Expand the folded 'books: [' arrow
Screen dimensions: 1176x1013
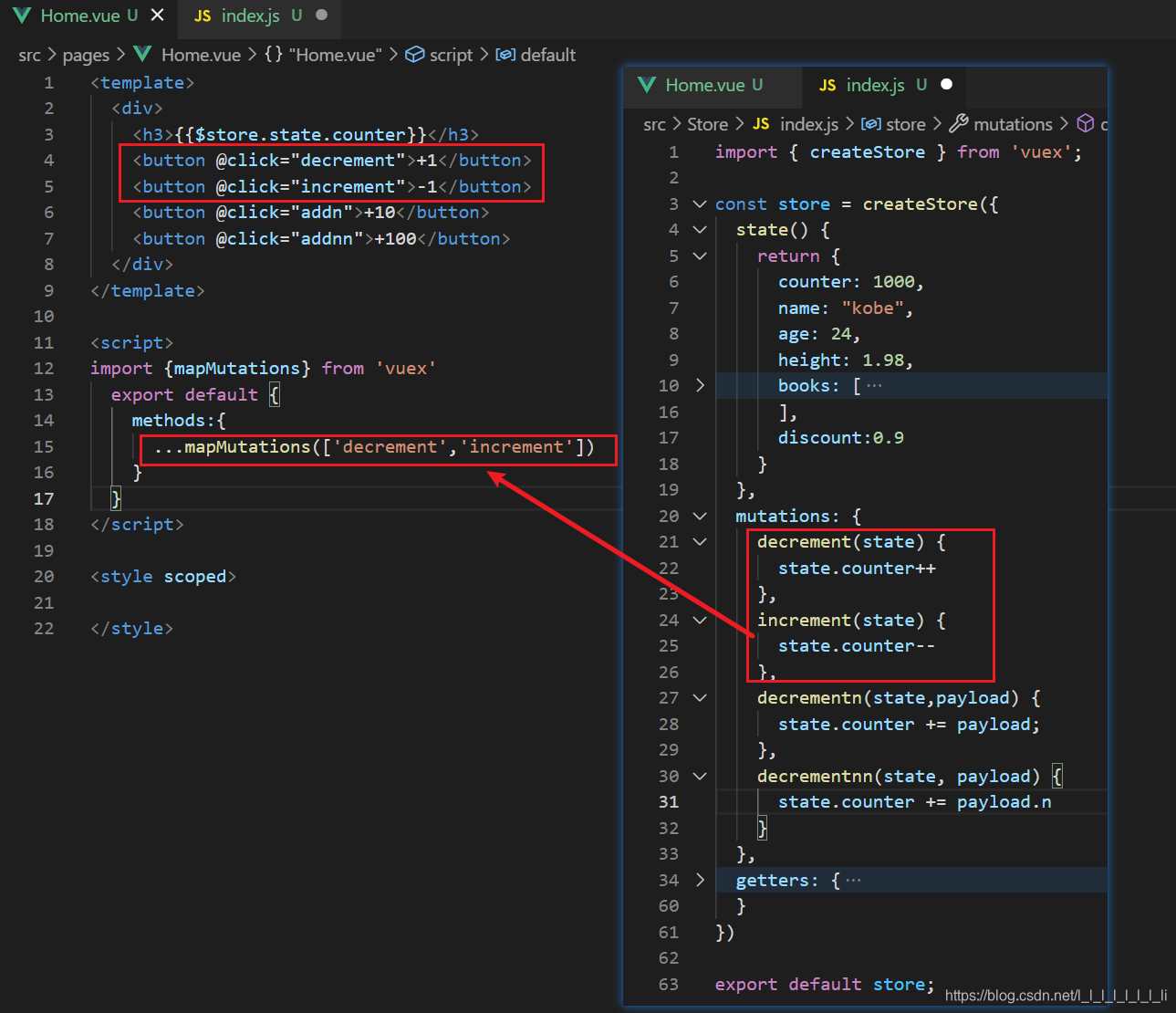click(x=700, y=386)
